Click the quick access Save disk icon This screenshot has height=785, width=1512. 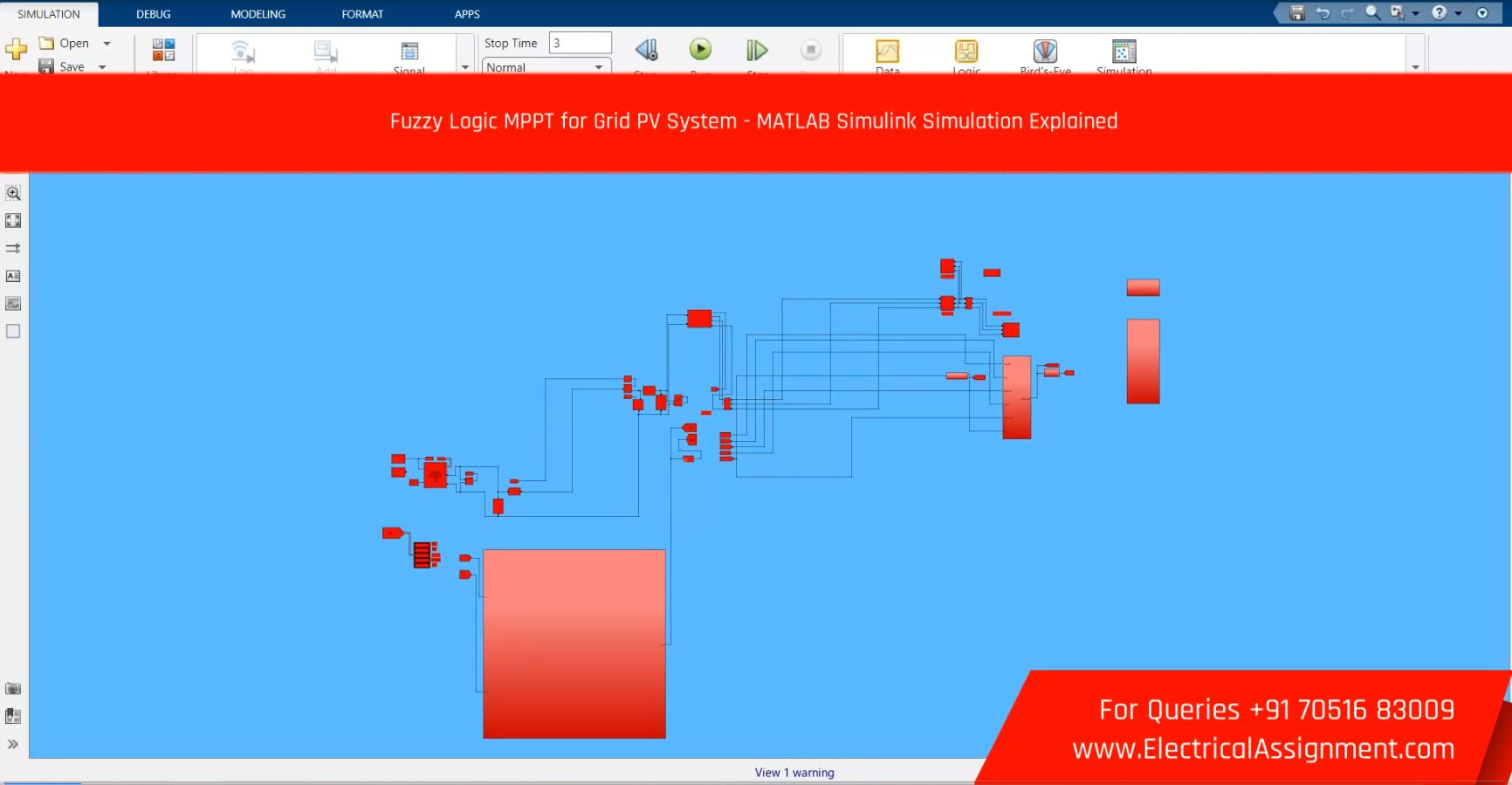point(1297,13)
